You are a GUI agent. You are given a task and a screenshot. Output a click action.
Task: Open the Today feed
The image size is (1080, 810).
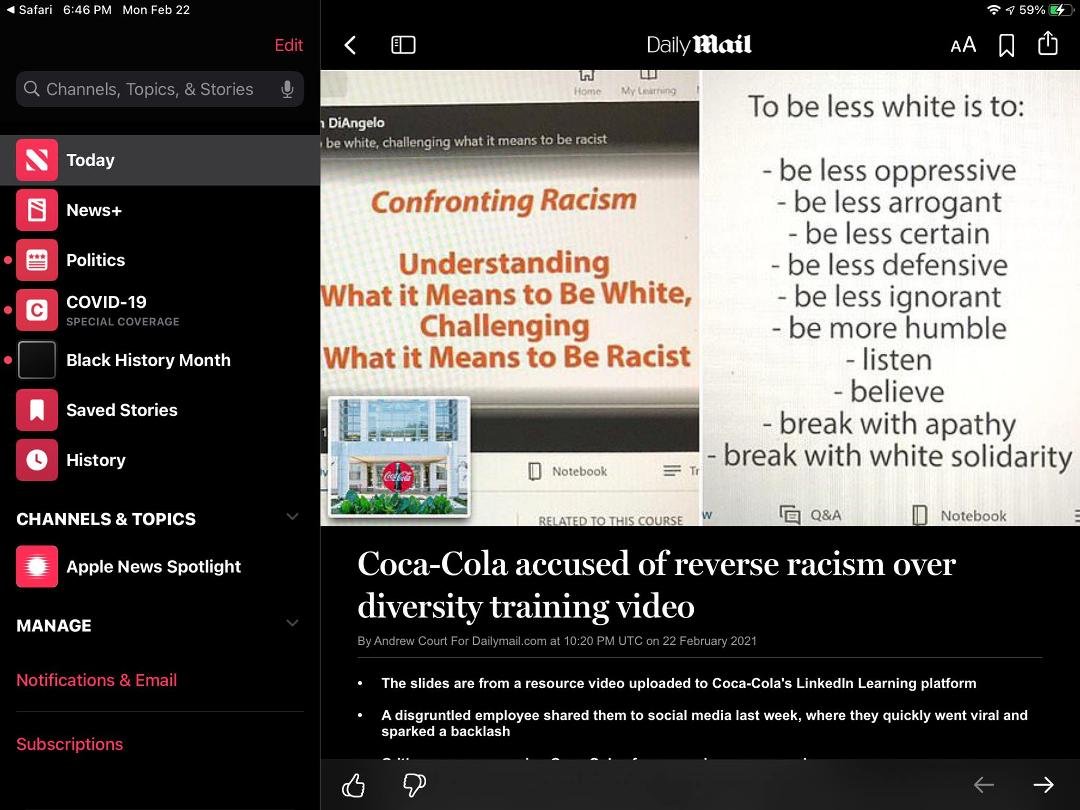160,160
